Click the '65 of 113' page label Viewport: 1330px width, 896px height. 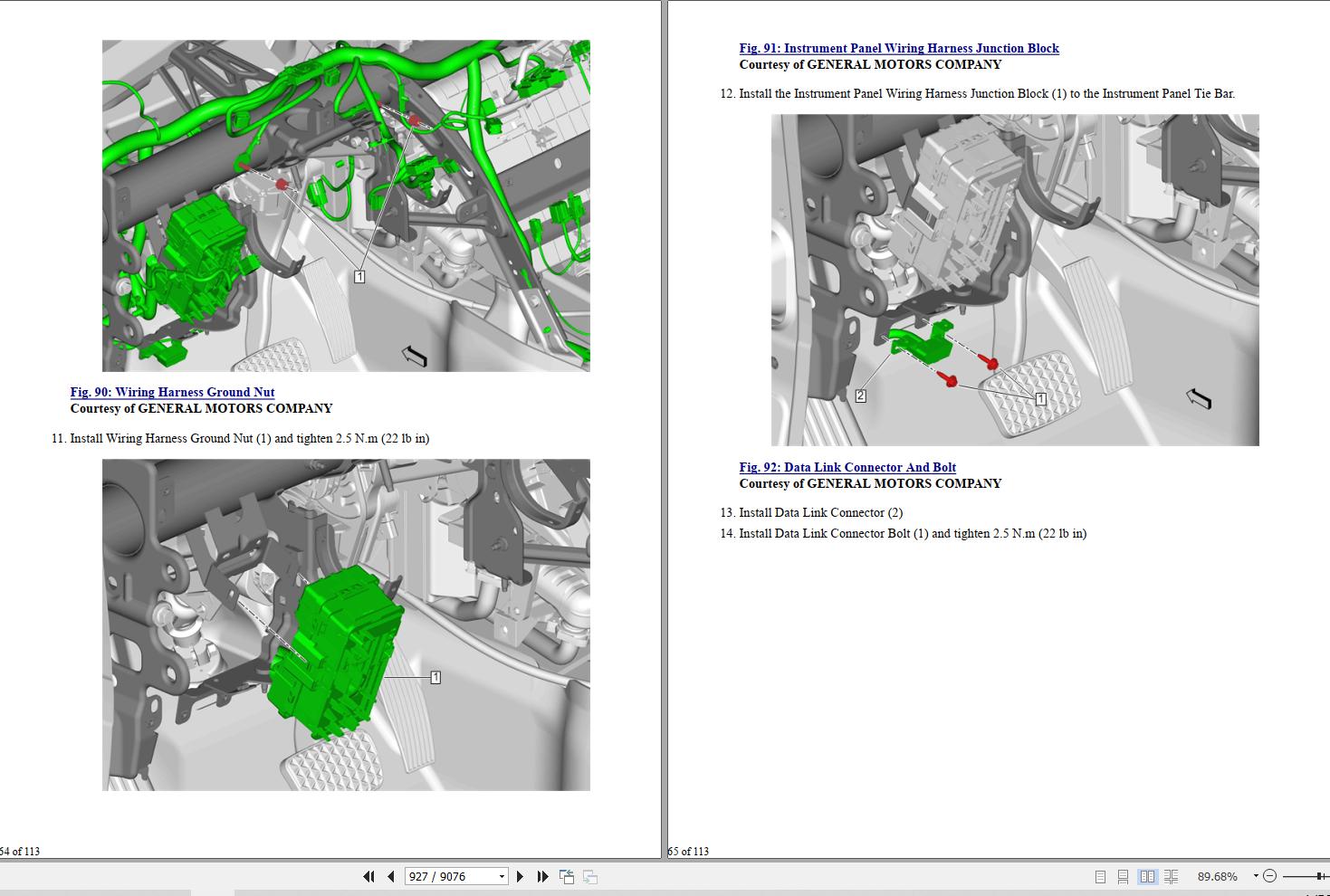coord(688,851)
